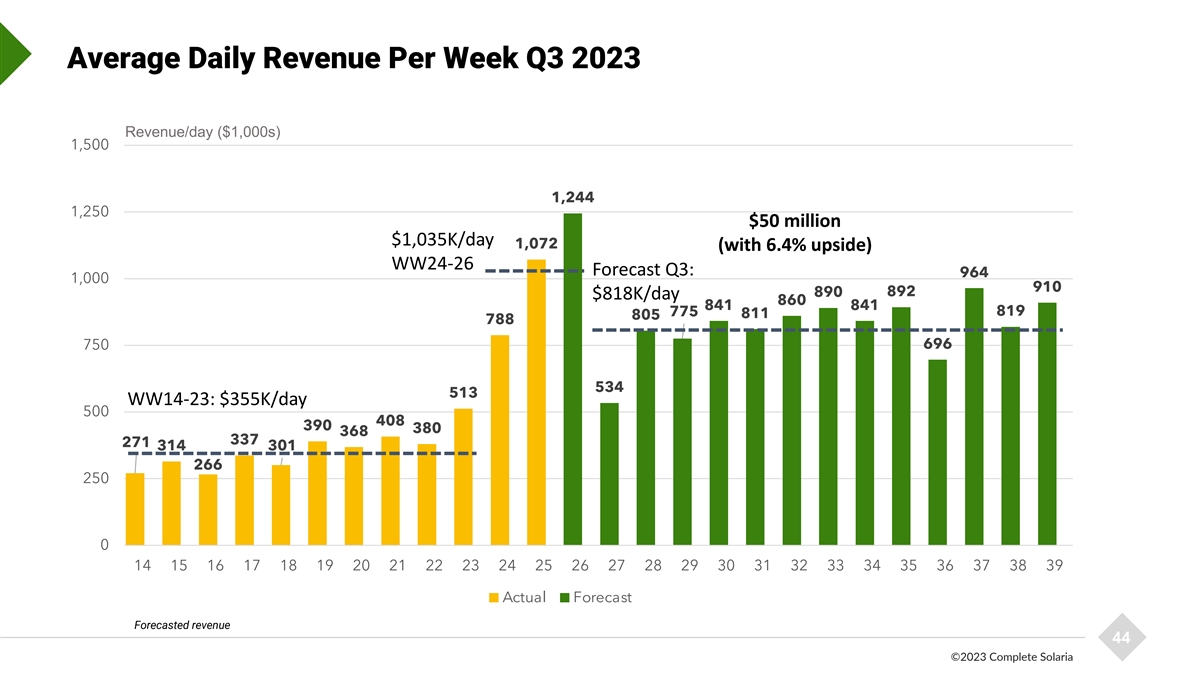
Task: Click the yellow Actual legend swatch
Action: point(493,598)
